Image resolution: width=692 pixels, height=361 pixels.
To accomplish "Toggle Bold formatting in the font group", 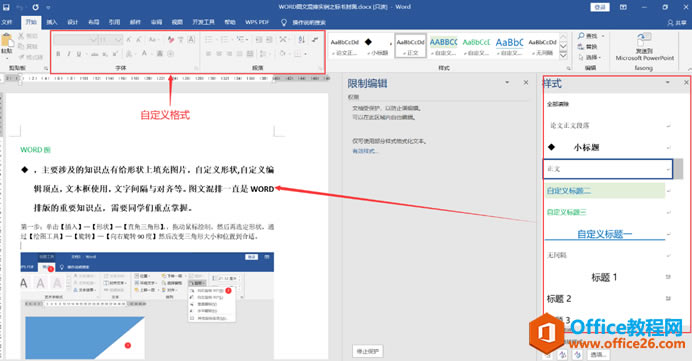I will 58,54.
